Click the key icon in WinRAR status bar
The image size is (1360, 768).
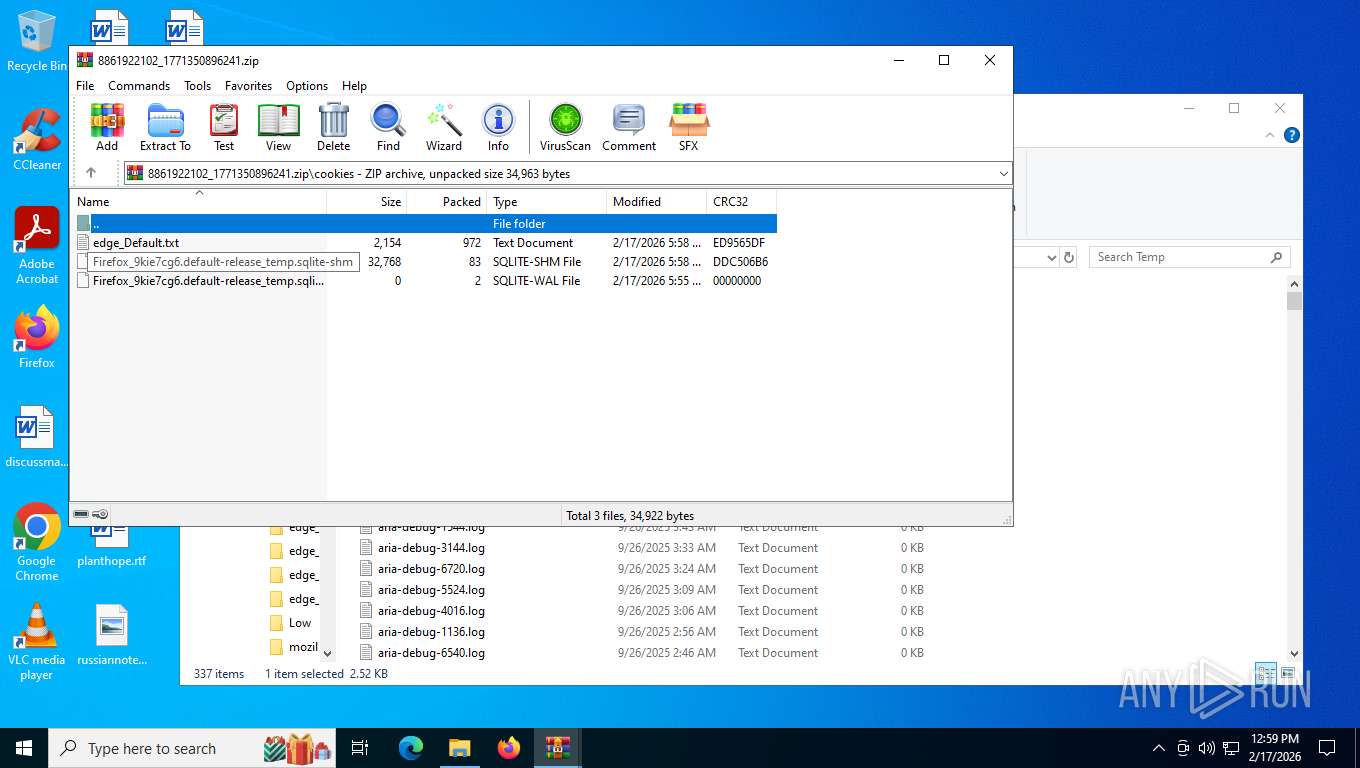coord(100,514)
